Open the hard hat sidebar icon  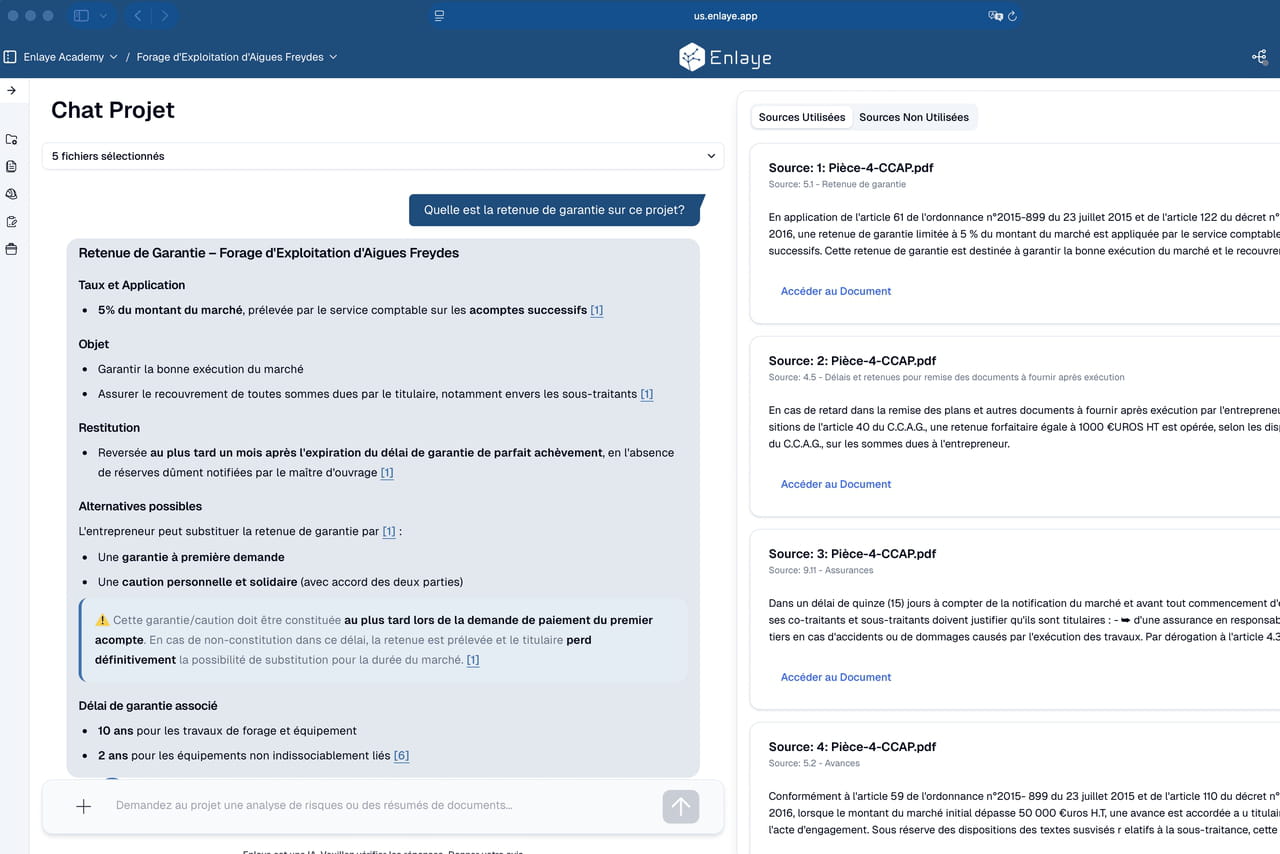click(x=11, y=194)
